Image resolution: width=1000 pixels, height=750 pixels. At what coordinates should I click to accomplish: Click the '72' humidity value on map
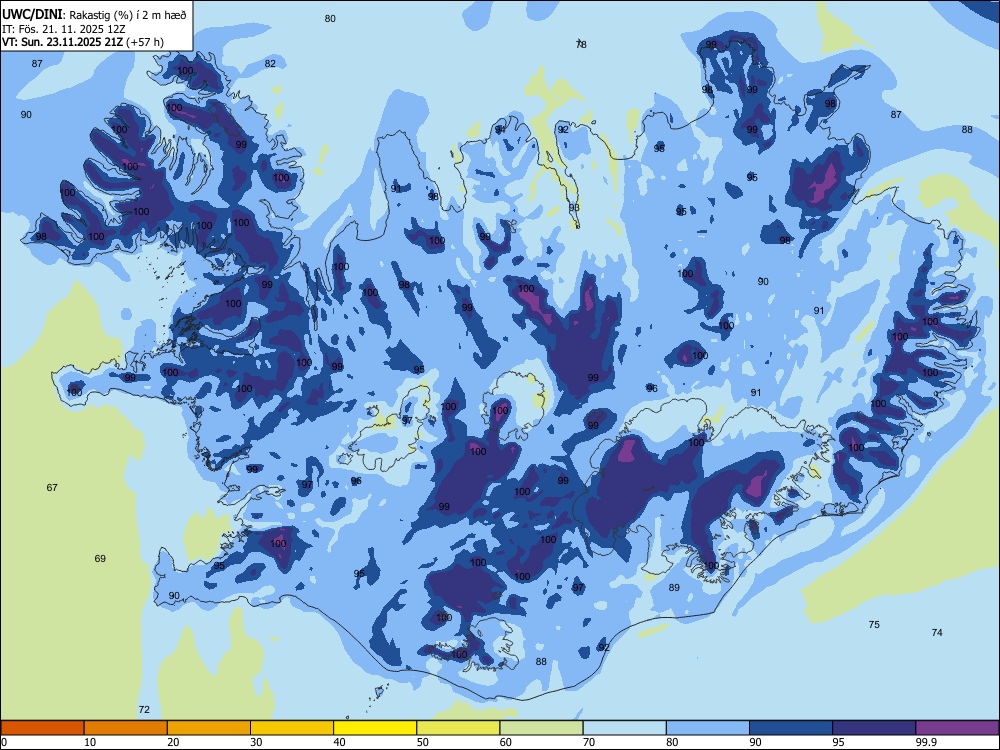tap(144, 710)
